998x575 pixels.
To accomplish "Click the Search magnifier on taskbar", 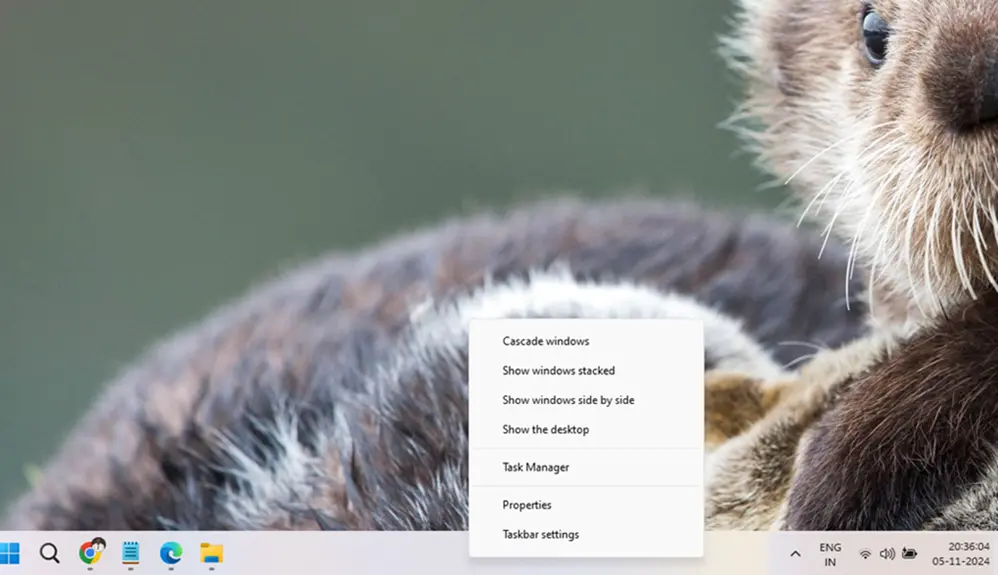I will pos(49,553).
